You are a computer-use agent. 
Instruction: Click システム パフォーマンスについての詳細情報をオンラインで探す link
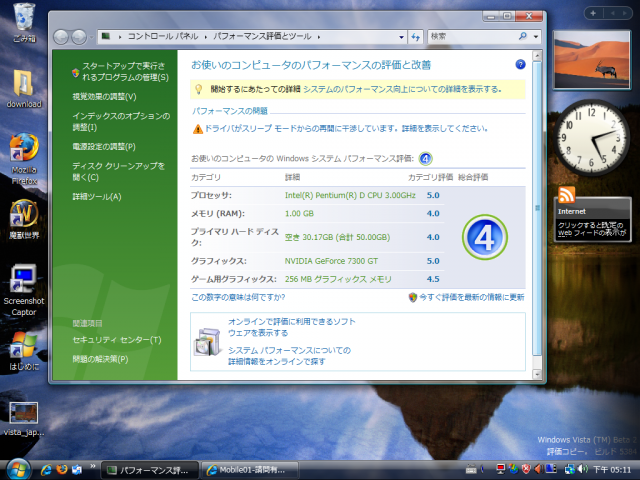(x=289, y=356)
